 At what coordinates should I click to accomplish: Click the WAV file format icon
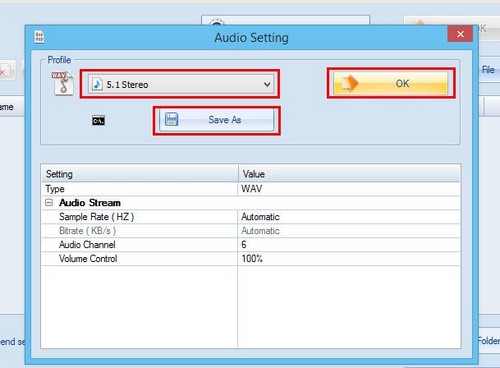[x=63, y=83]
